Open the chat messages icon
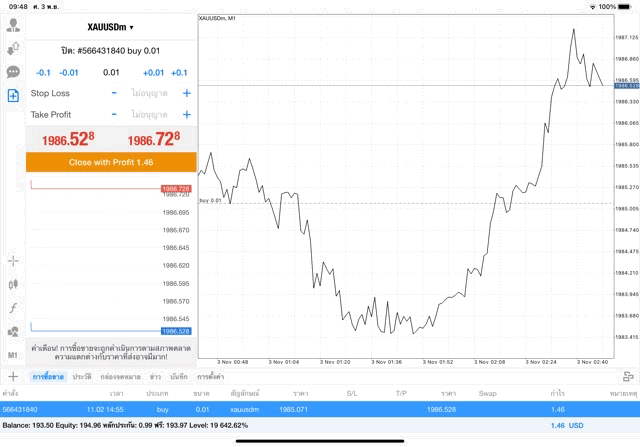The height and width of the screenshot is (447, 640). point(13,72)
